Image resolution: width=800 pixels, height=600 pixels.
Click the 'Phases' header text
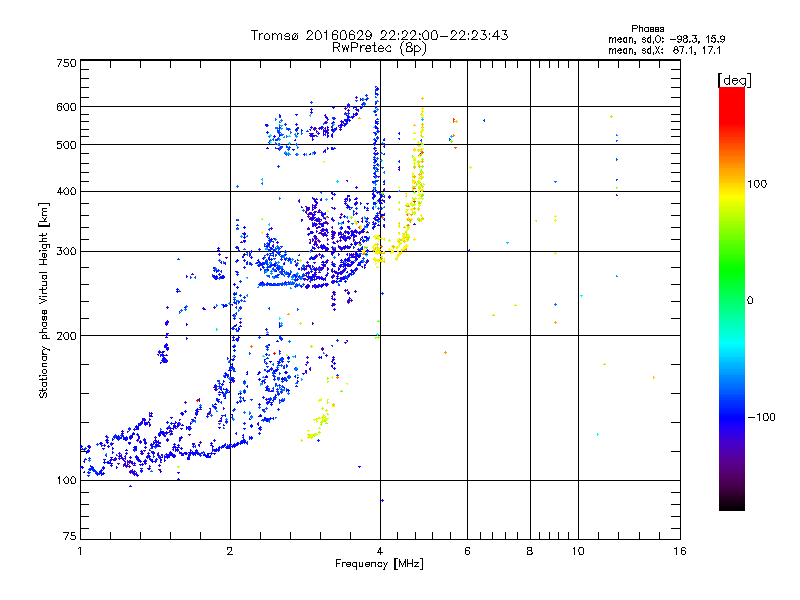click(x=647, y=29)
